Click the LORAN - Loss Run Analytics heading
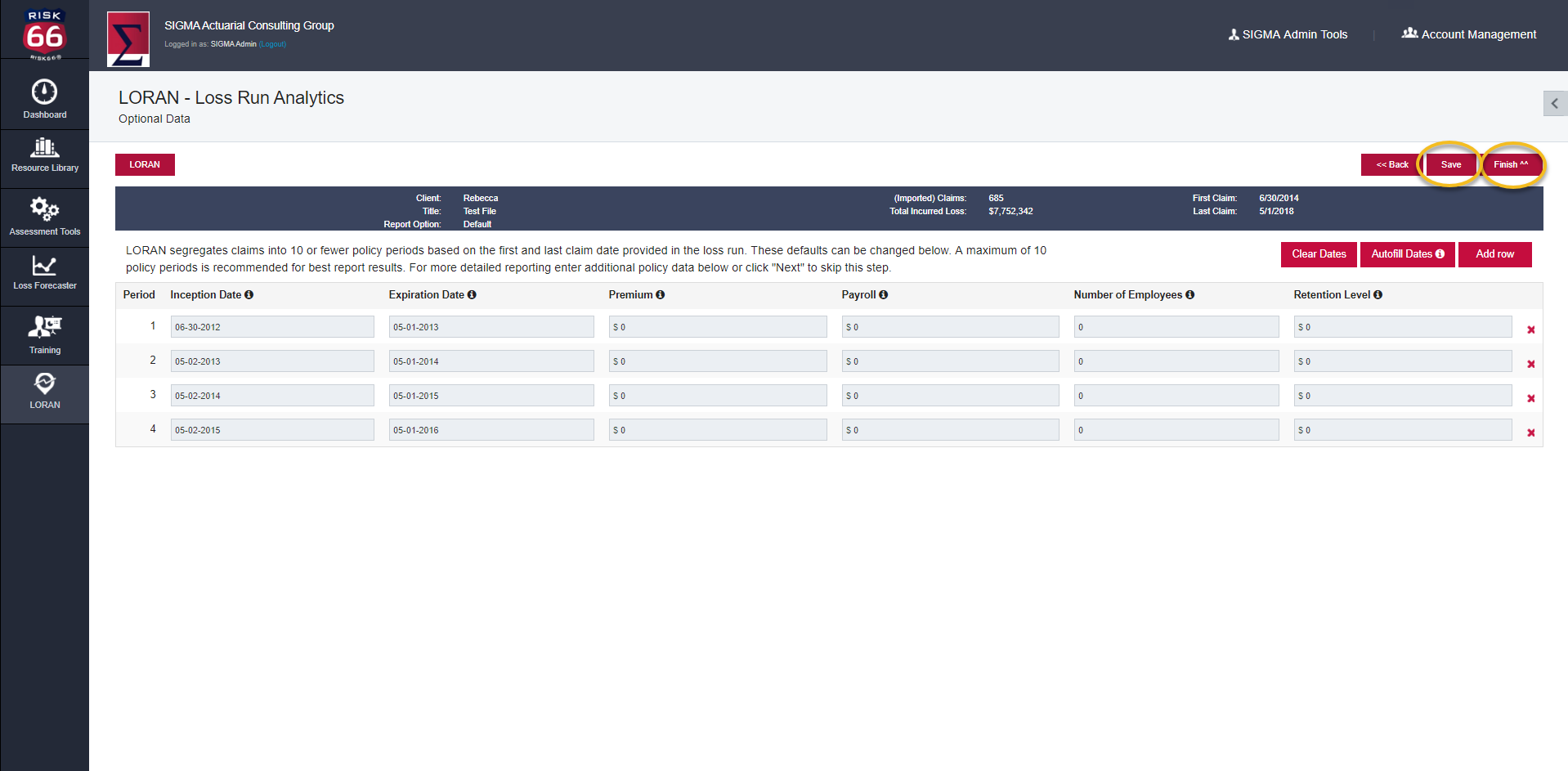 click(231, 97)
